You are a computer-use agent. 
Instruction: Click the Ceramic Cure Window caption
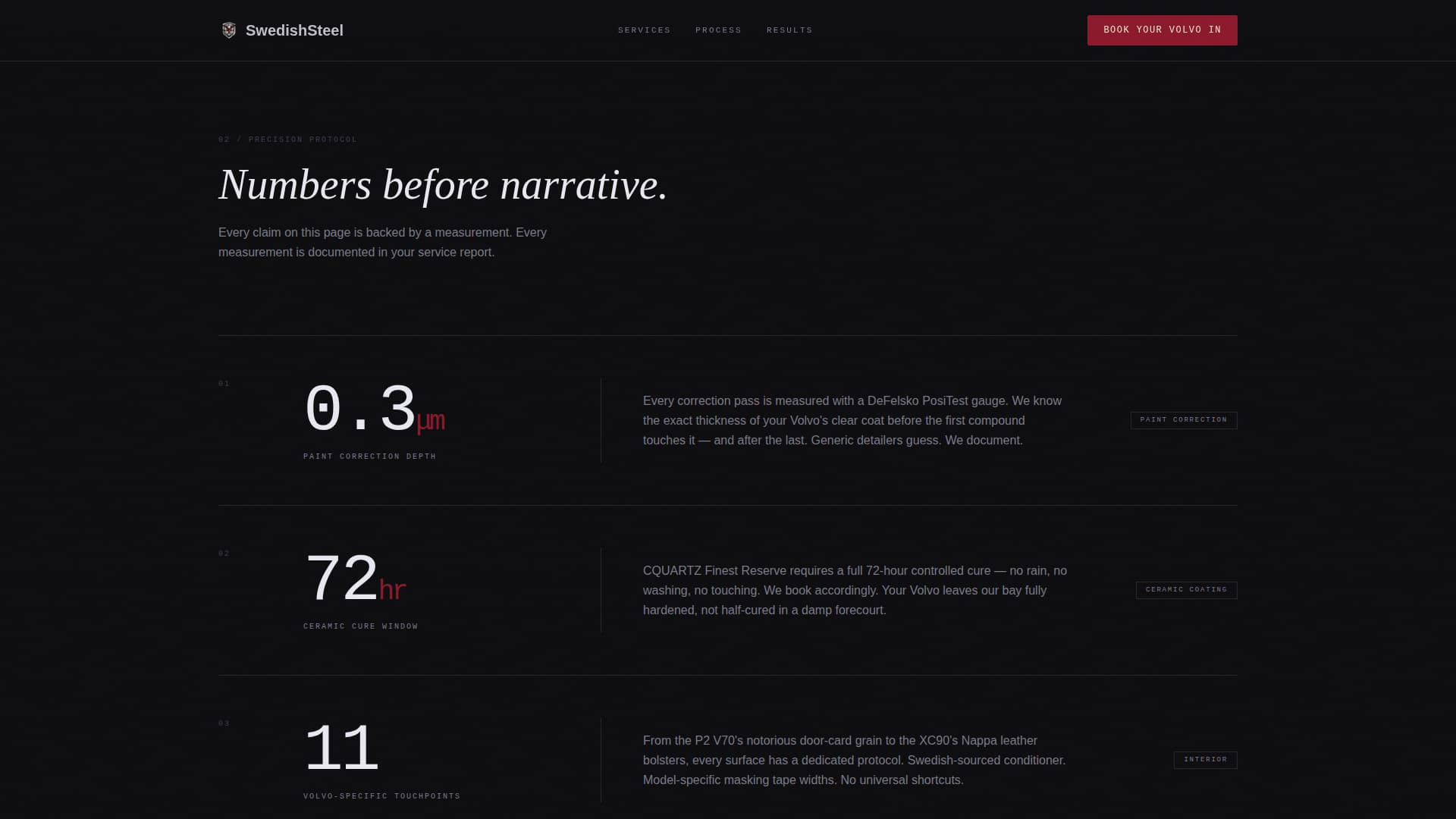click(361, 626)
